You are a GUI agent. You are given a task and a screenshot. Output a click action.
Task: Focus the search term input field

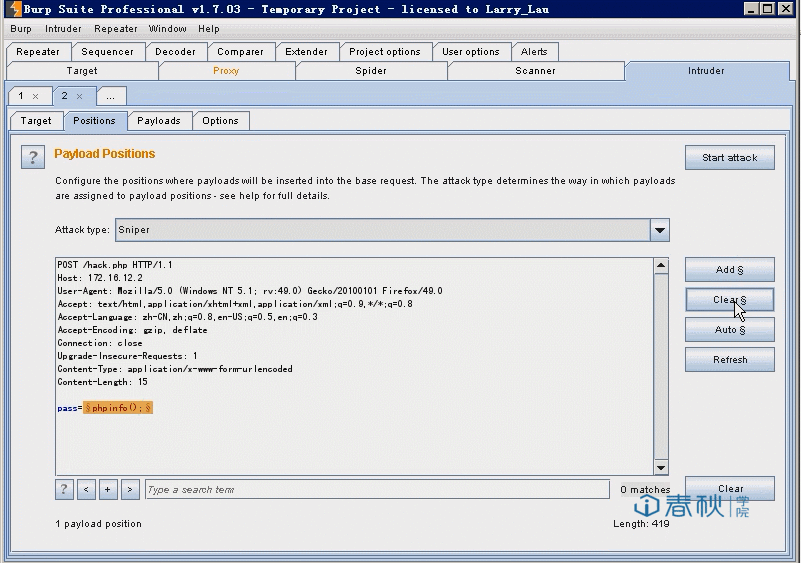(377, 489)
